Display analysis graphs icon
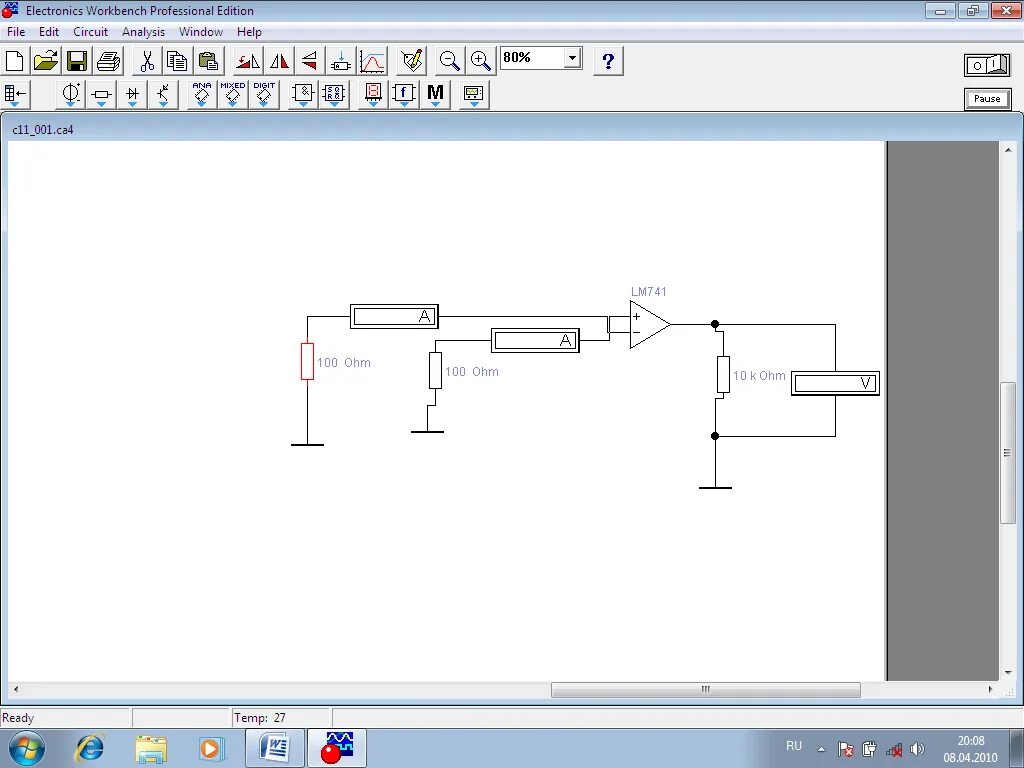The image size is (1024, 768). [x=372, y=61]
